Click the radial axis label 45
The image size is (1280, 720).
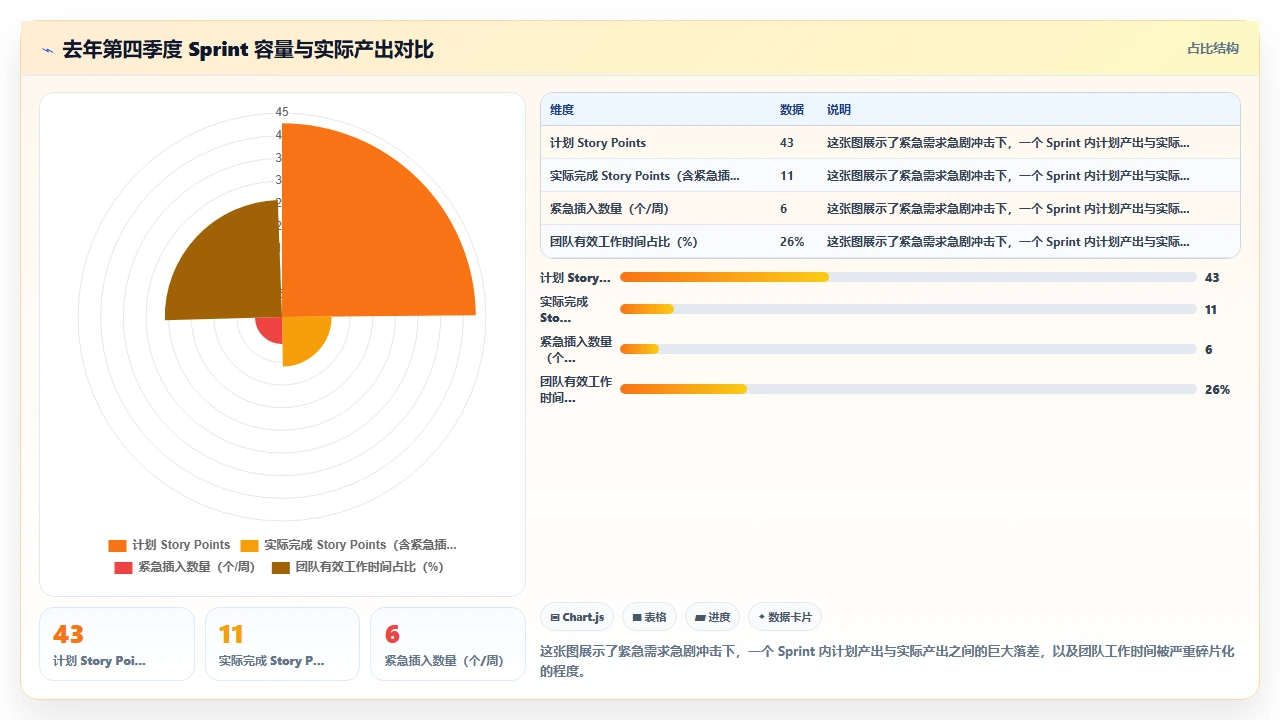tap(282, 112)
